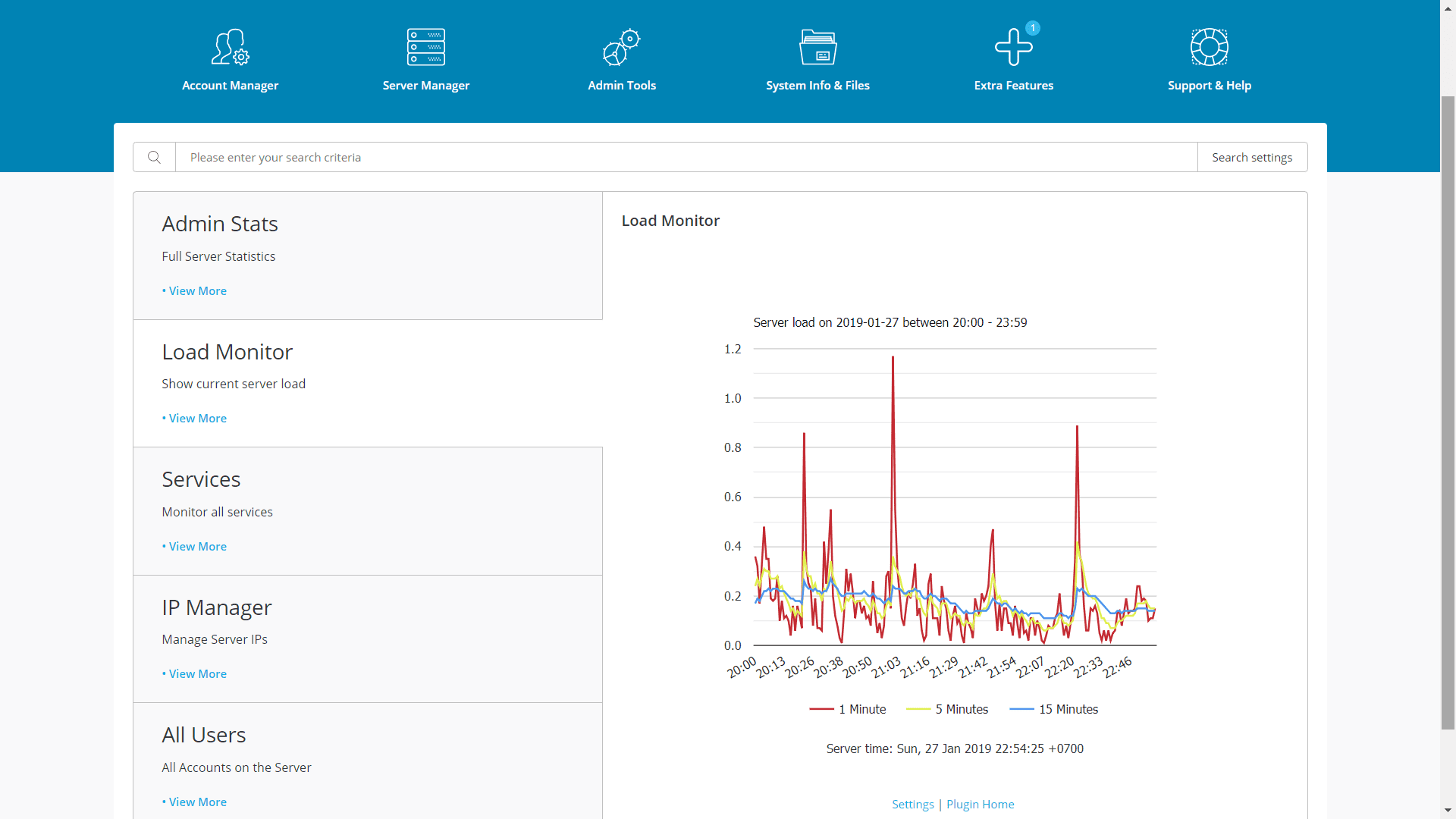Screen dimensions: 1456x819
Task: Click the Support & Help lifesaver icon
Action: tap(1210, 46)
